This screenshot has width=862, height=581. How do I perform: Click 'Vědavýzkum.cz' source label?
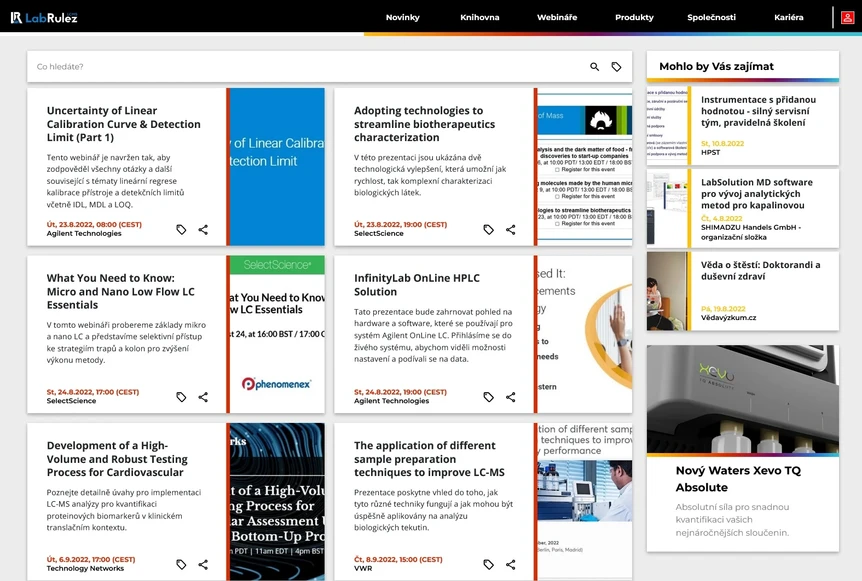tap(728, 318)
